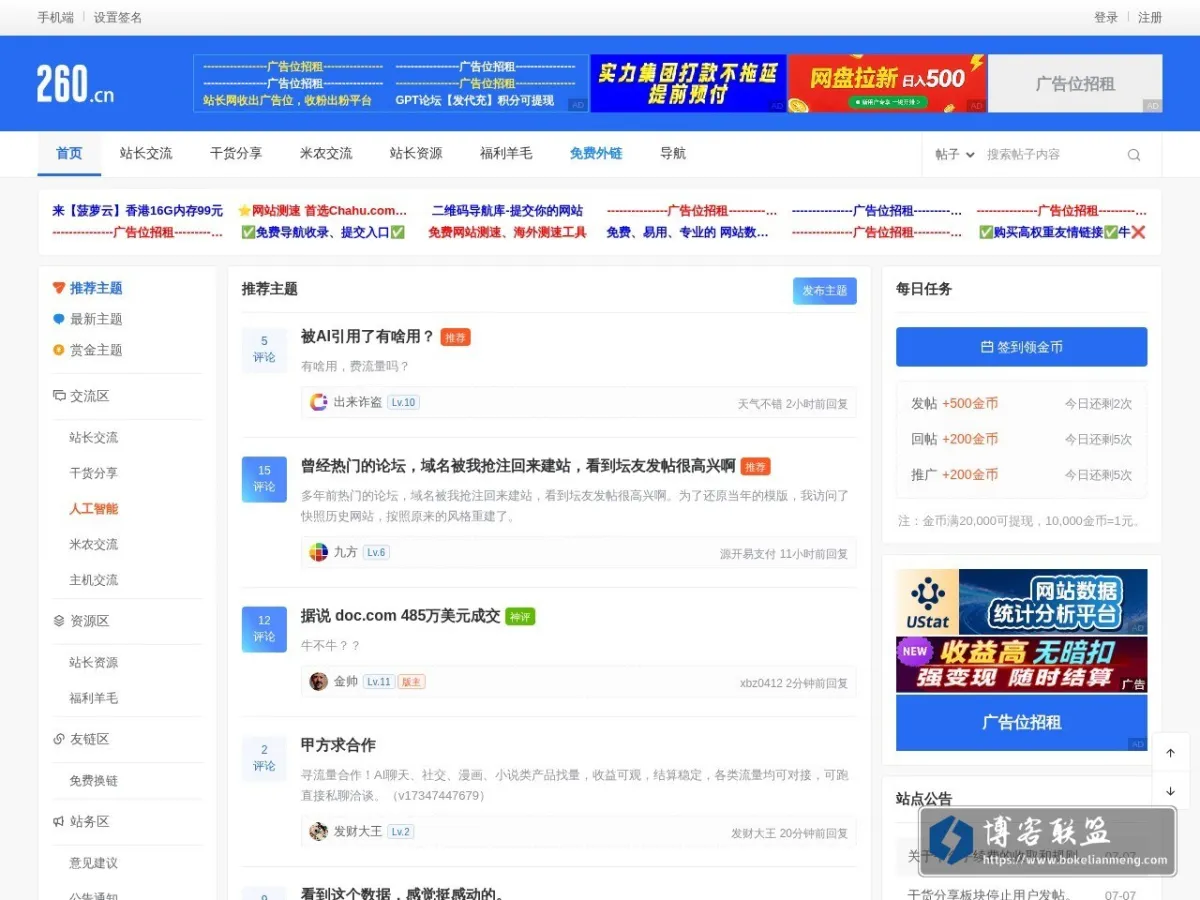Click the 站务区 megaphone icon
The image size is (1200, 900).
[59, 822]
